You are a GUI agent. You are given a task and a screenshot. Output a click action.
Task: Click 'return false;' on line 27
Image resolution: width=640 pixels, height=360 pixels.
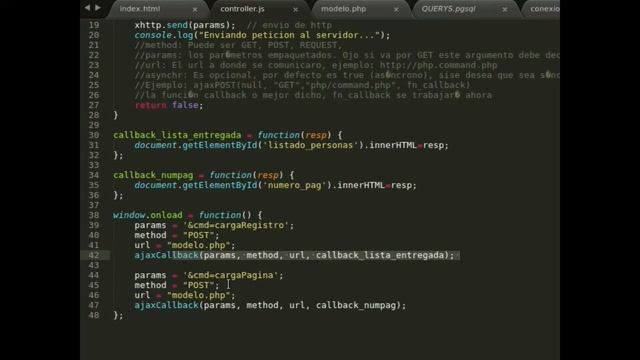coord(169,105)
